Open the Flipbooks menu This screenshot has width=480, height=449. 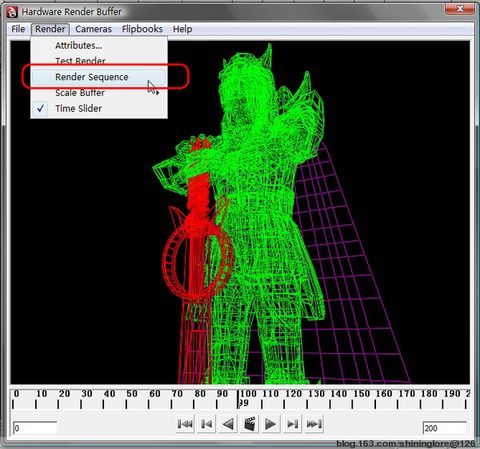coord(142,29)
